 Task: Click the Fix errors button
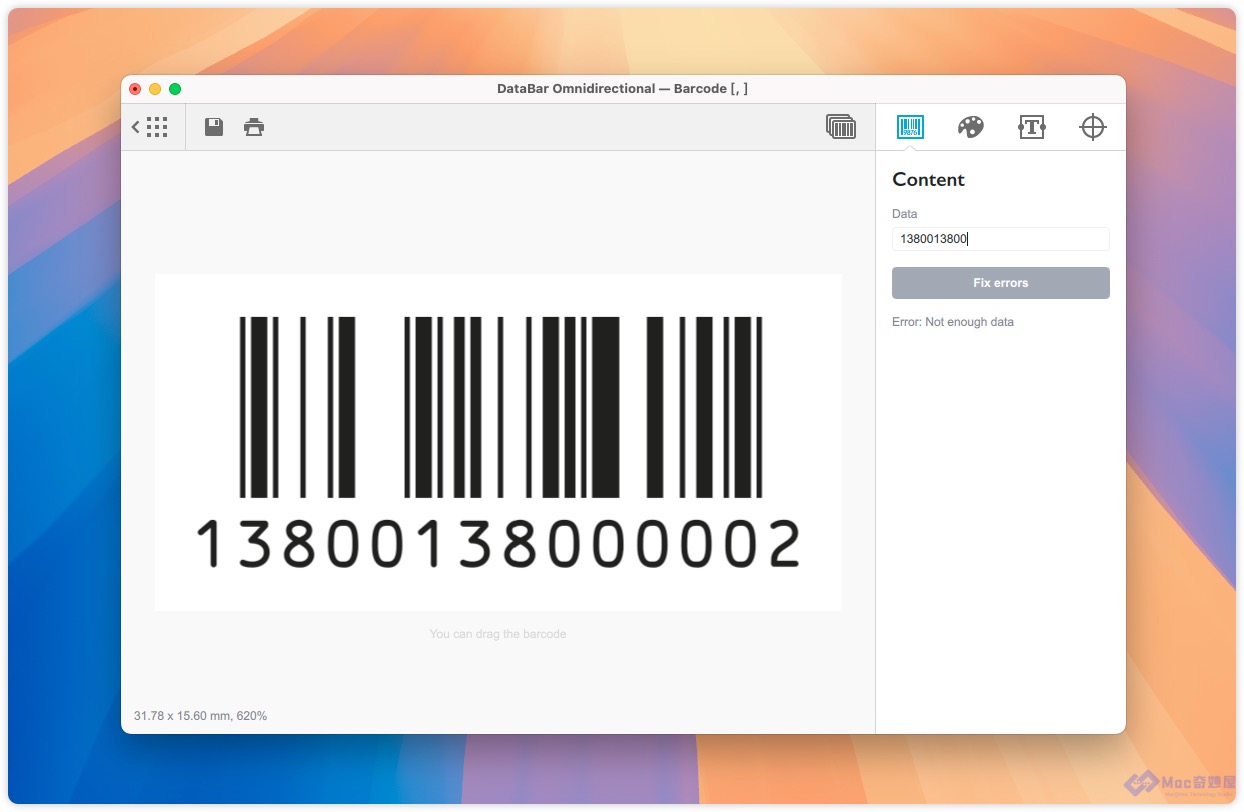click(x=1001, y=283)
